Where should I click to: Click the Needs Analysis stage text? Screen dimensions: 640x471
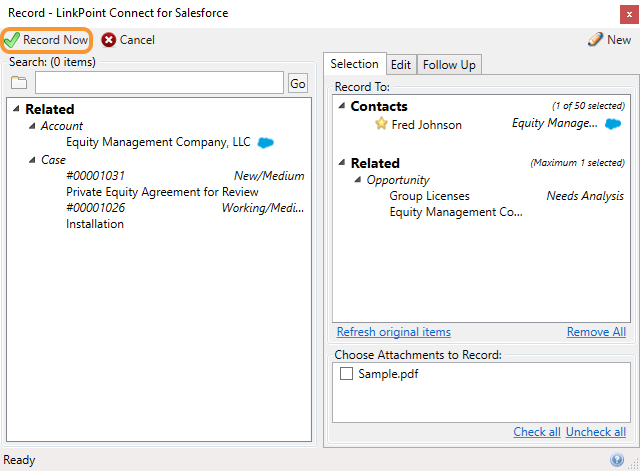(x=585, y=196)
